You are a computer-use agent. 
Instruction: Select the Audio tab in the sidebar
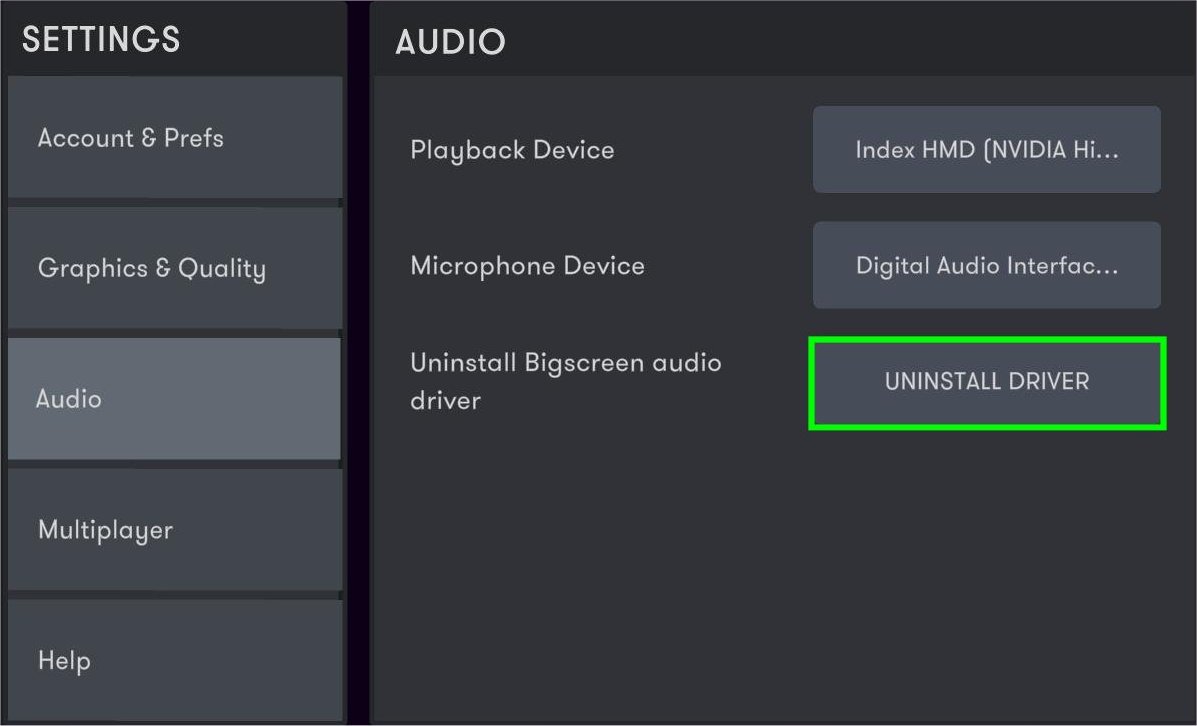(x=175, y=399)
